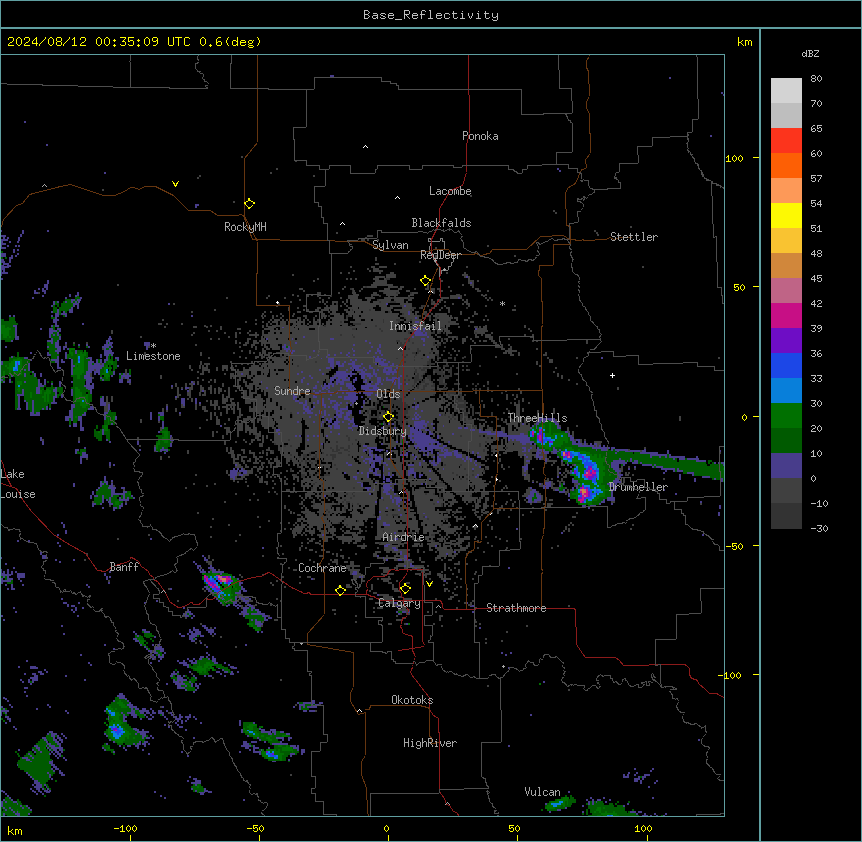Click the yellow diamond marker above Calgary label
The height and width of the screenshot is (842, 862).
[x=405, y=589]
